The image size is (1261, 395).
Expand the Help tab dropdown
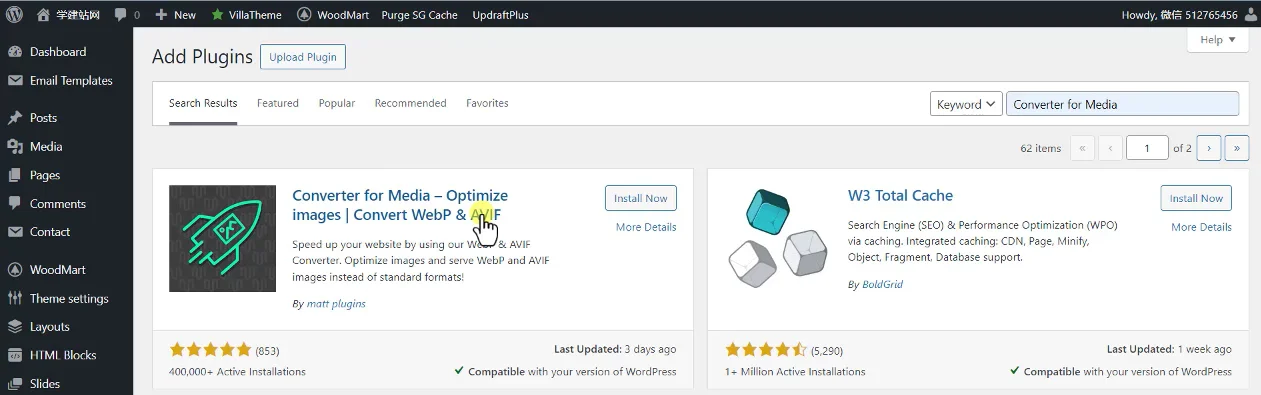pos(1218,40)
